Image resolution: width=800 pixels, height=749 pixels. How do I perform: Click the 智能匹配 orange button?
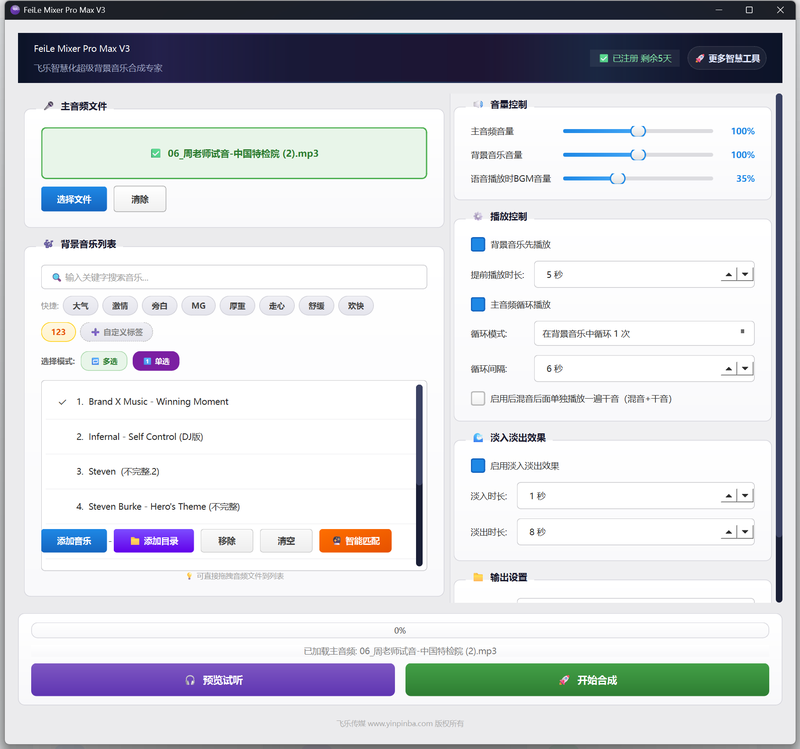click(x=355, y=541)
